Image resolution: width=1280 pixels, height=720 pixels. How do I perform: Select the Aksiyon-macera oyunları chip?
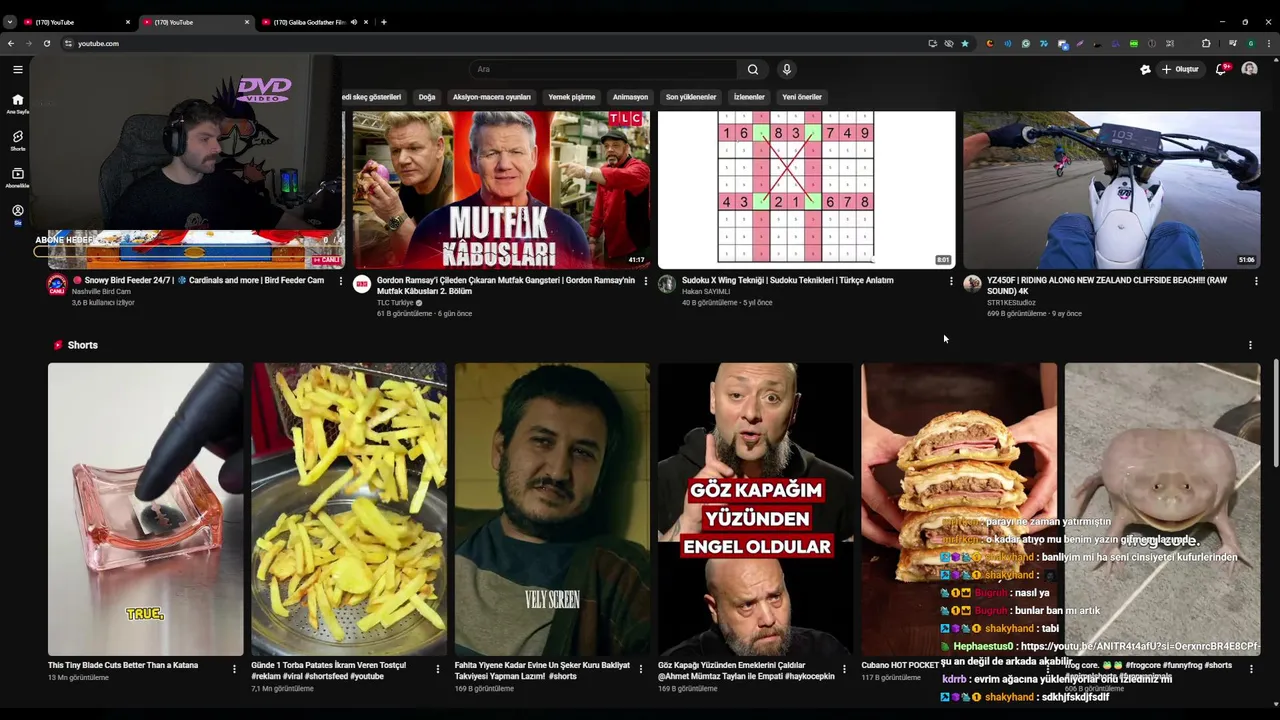click(491, 97)
